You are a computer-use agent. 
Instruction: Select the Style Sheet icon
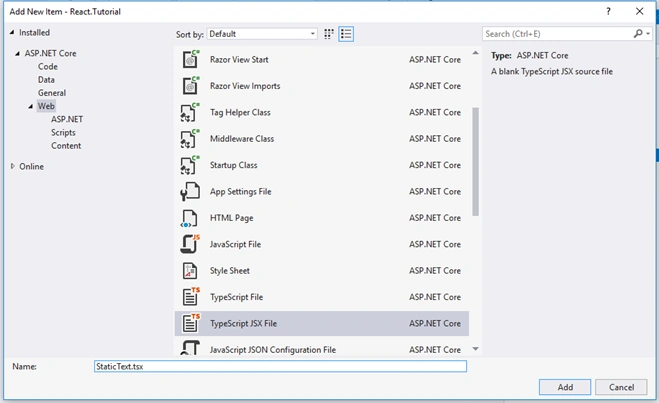pos(190,271)
